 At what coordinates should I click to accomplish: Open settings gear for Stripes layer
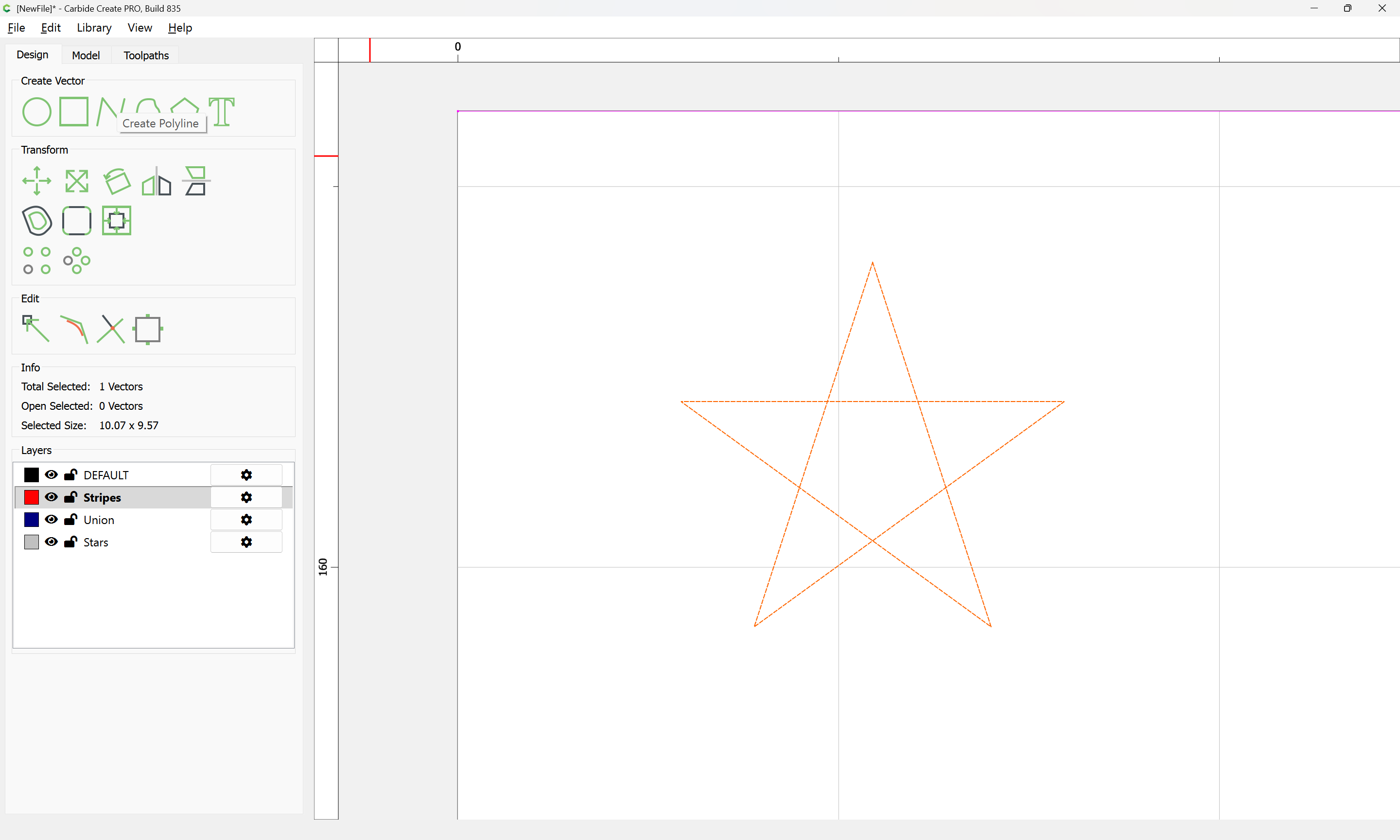tap(246, 497)
